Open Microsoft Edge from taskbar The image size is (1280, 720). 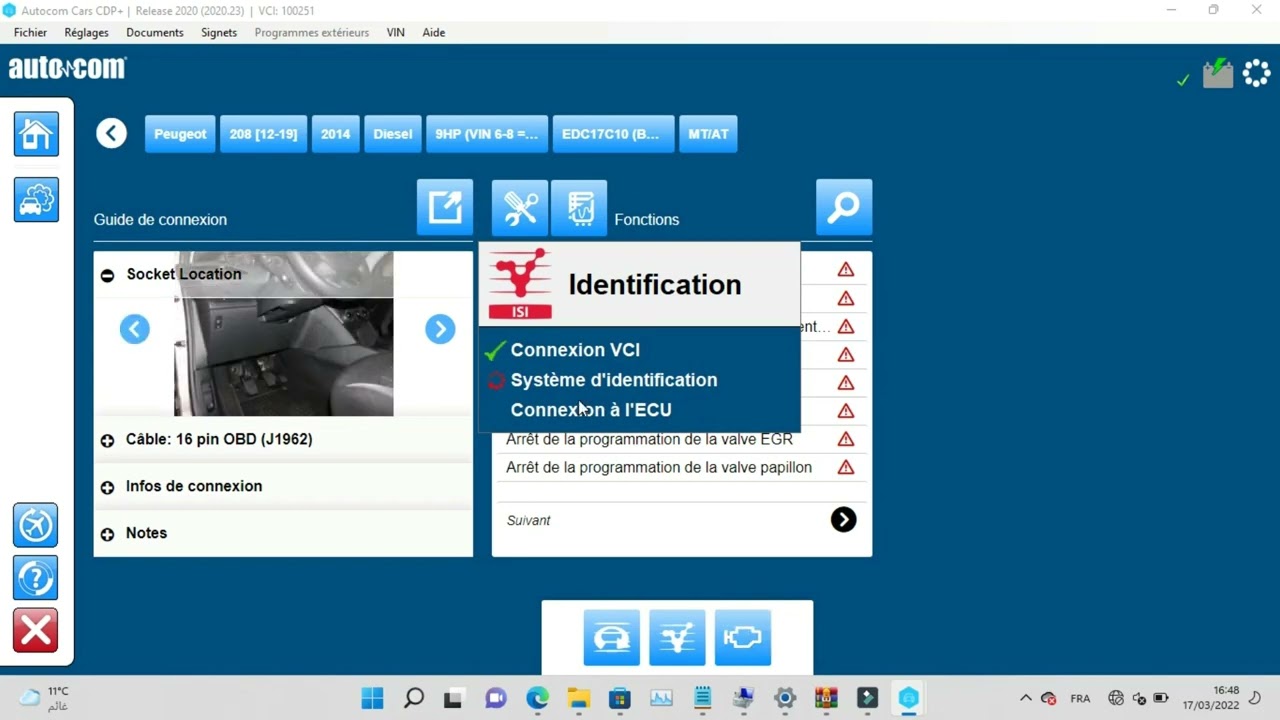[537, 698]
